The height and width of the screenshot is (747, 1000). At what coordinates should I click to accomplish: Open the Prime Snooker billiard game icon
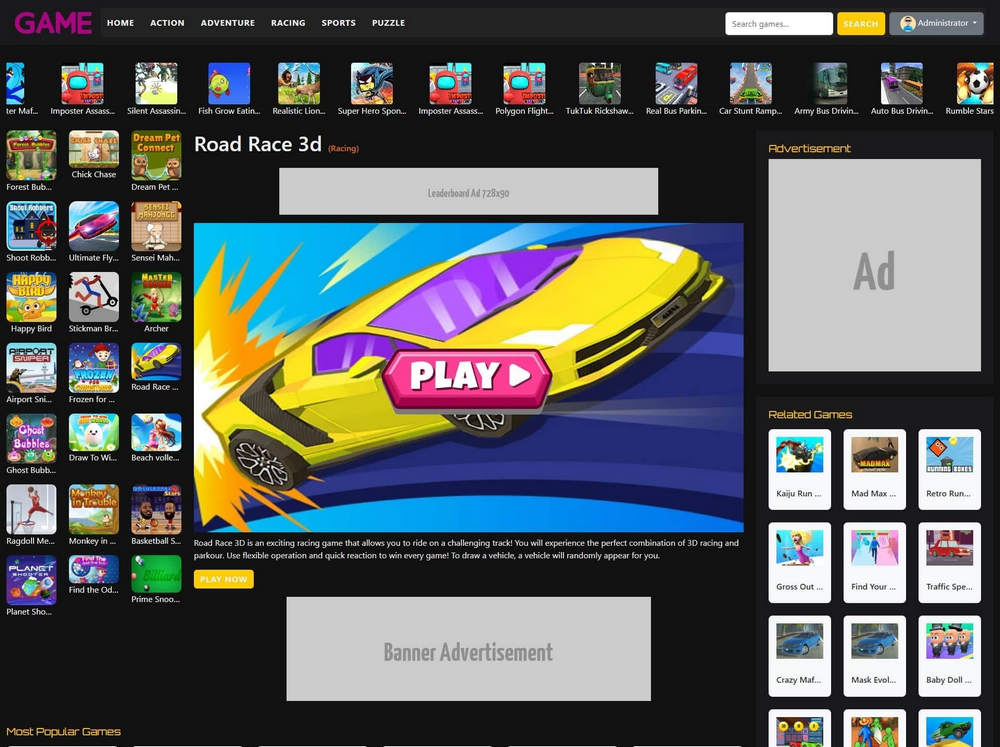156,574
